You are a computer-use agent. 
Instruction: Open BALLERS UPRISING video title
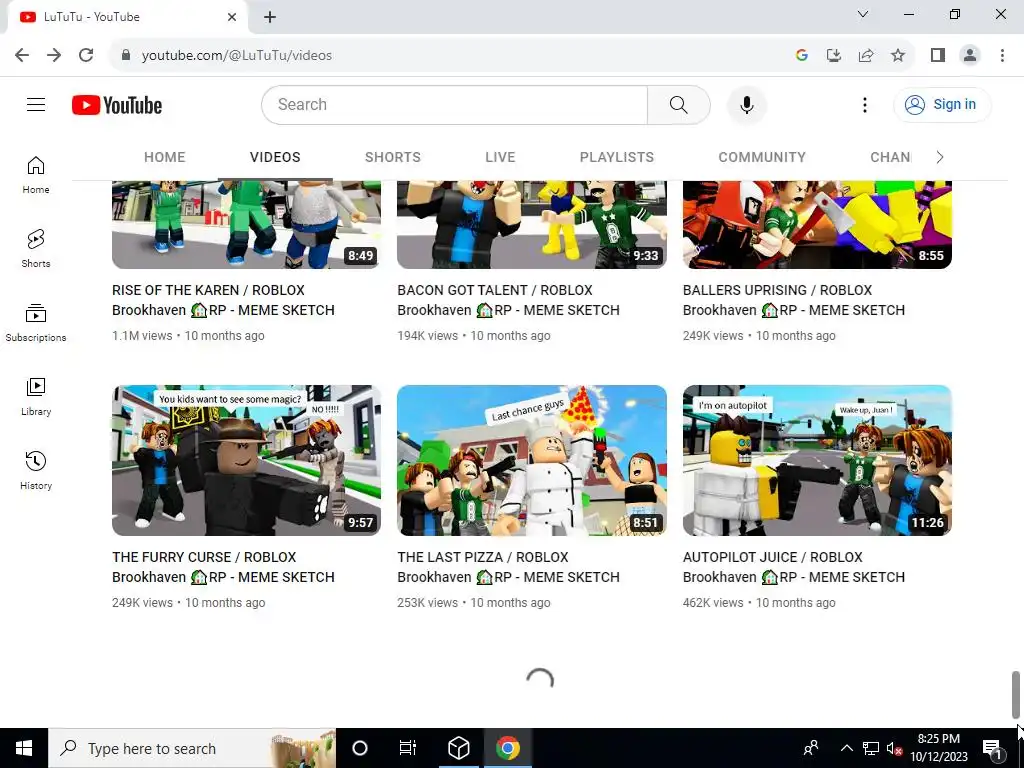point(793,300)
